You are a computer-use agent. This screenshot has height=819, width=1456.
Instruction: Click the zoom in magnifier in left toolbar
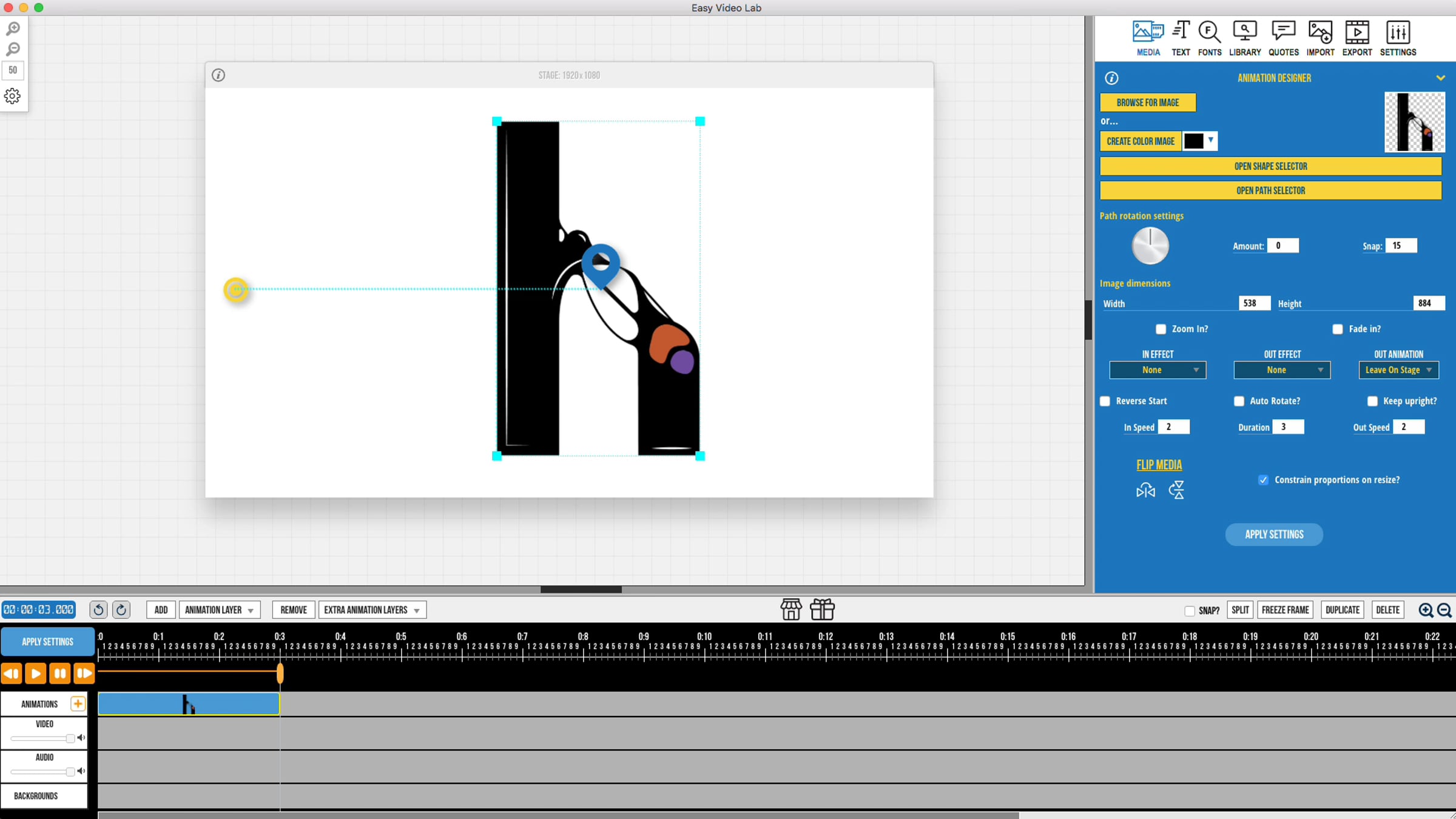point(13,29)
